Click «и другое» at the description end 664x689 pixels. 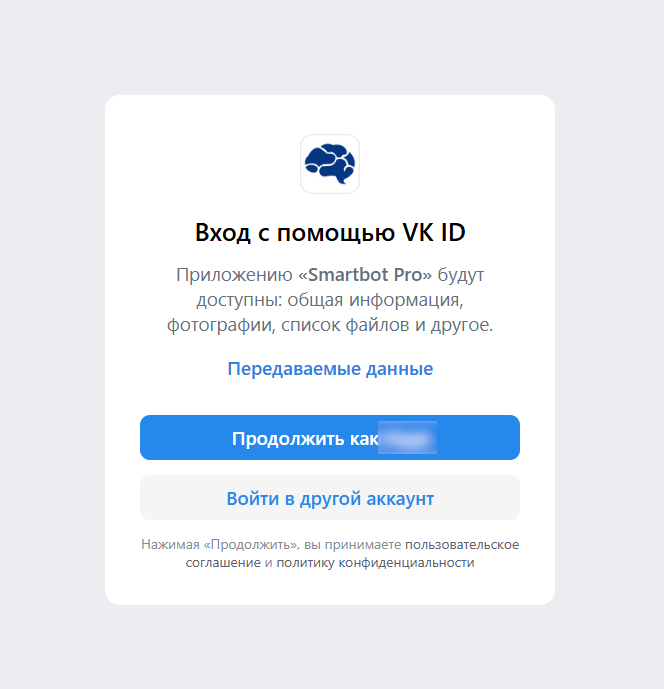click(x=454, y=325)
